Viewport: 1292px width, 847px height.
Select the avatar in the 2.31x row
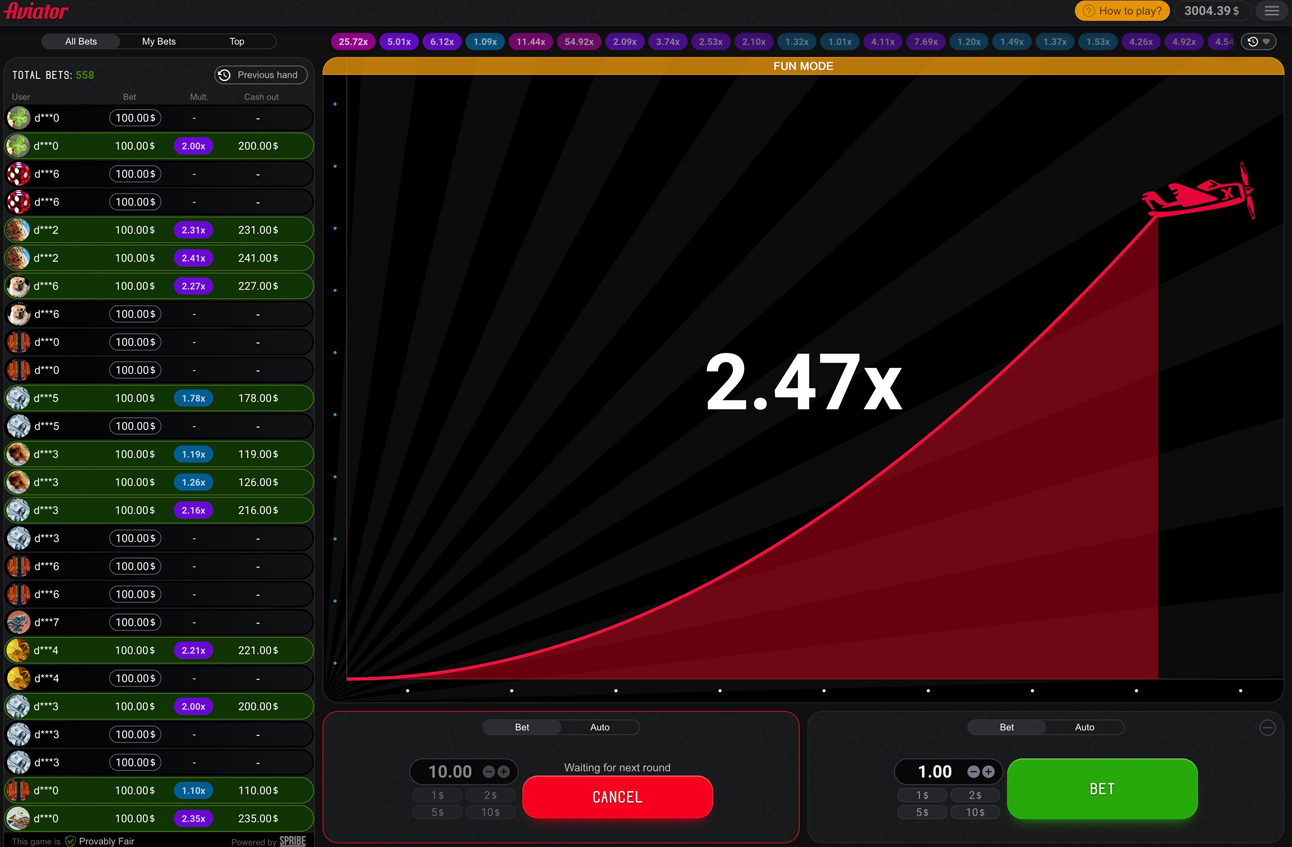pyautogui.click(x=18, y=230)
